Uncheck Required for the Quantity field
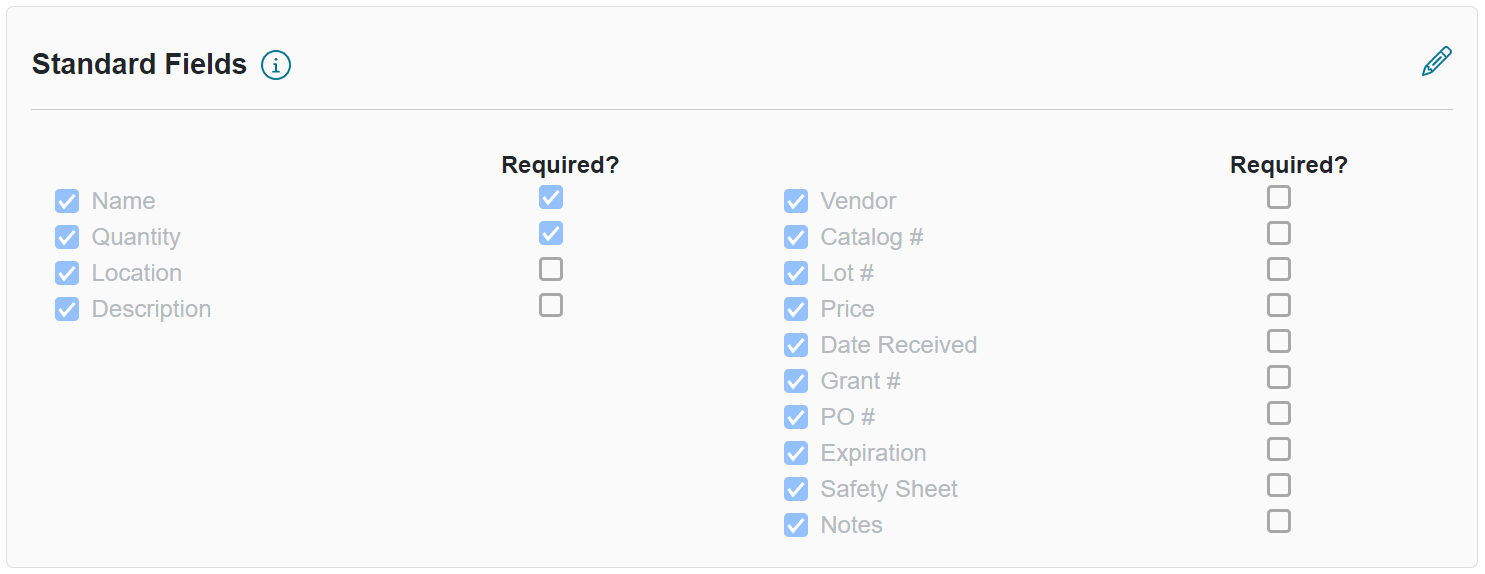This screenshot has width=1485, height=574. (x=551, y=233)
